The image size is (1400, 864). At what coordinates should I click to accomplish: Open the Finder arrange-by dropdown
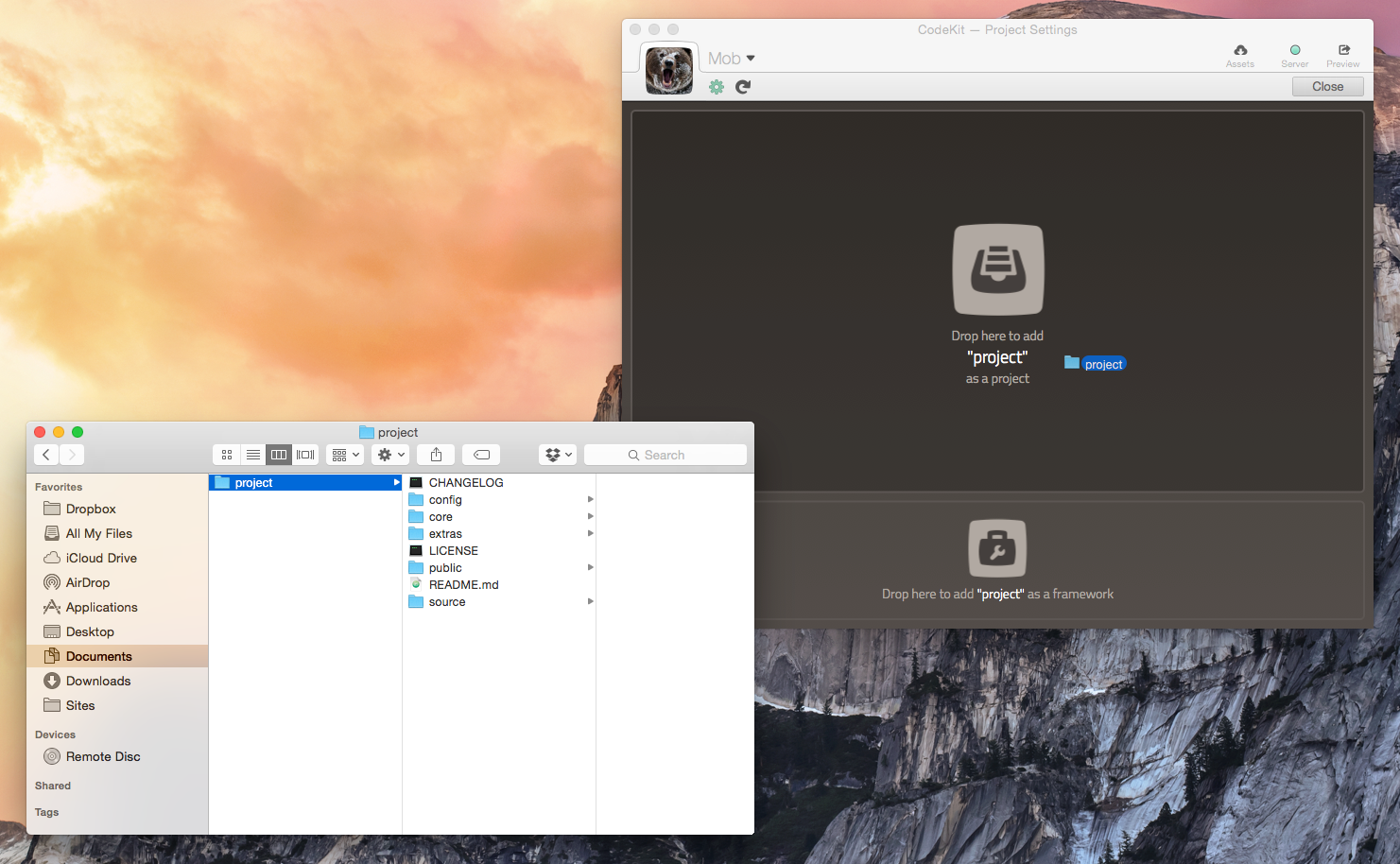point(345,455)
